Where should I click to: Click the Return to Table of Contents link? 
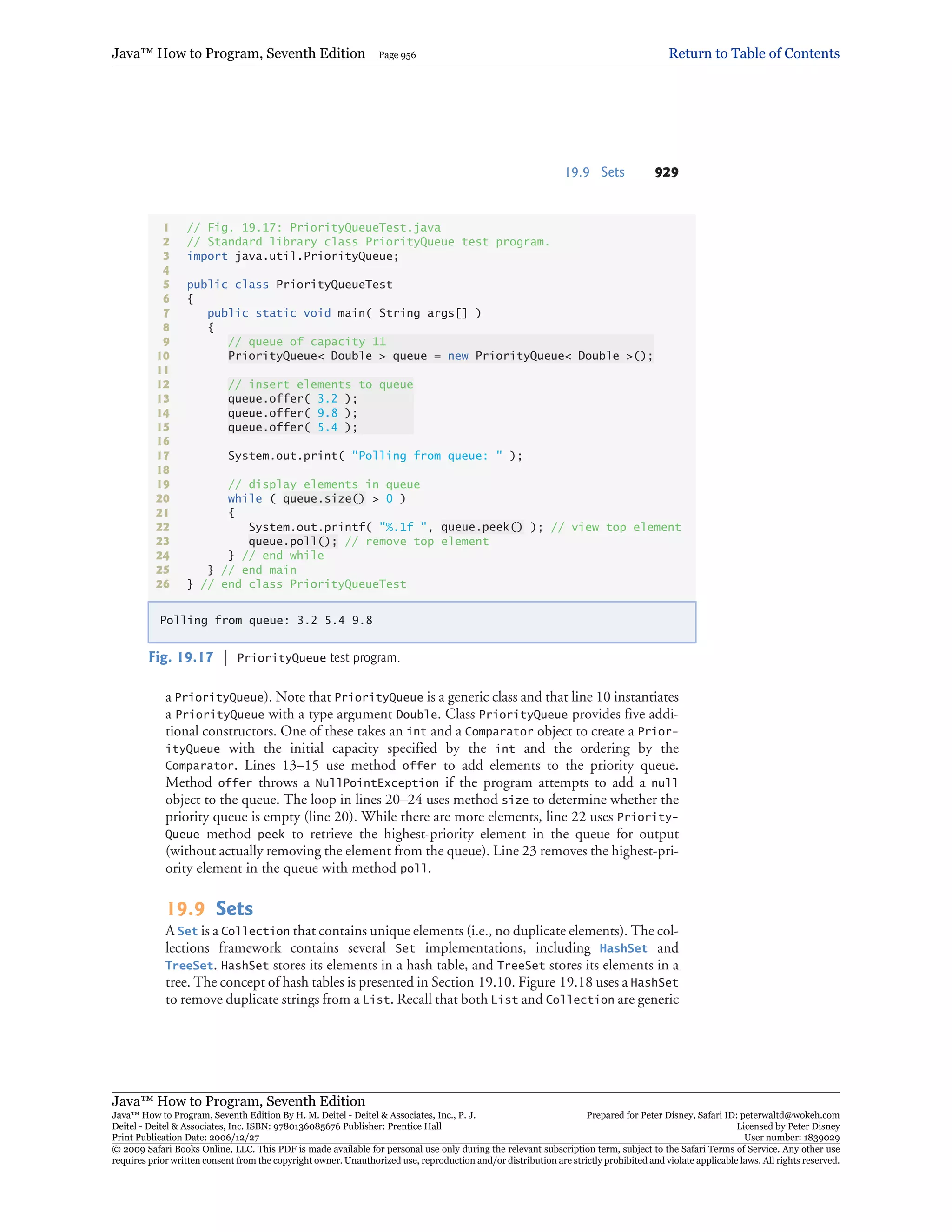tap(754, 53)
